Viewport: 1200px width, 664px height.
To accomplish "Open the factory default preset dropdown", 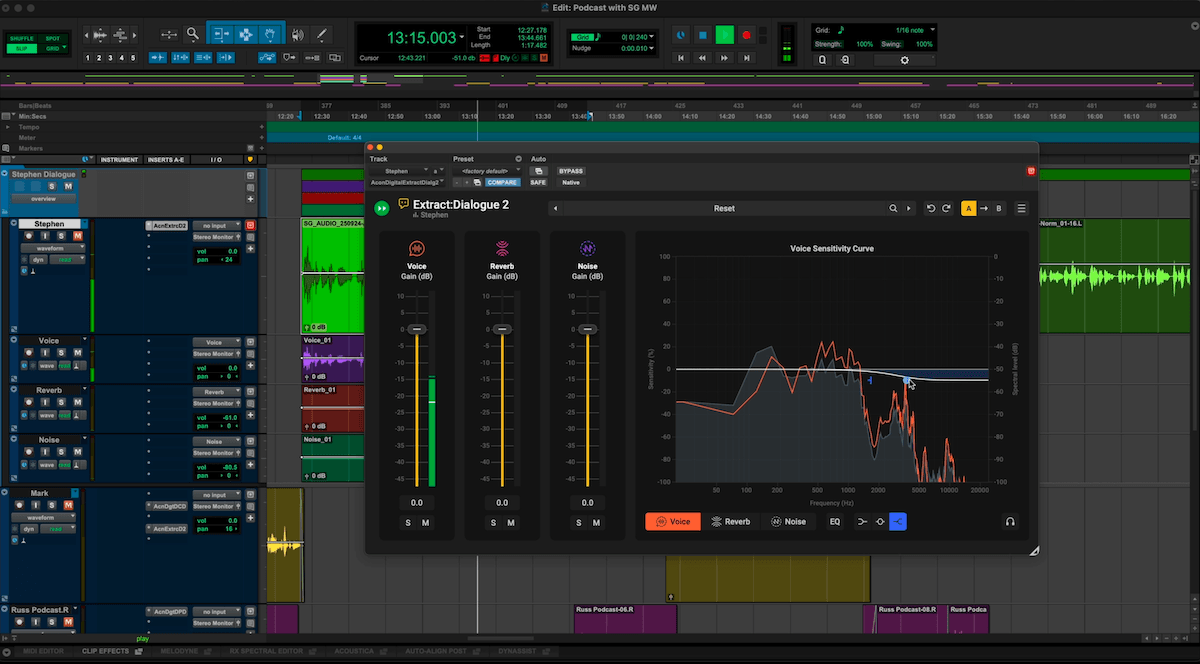I will [x=486, y=171].
